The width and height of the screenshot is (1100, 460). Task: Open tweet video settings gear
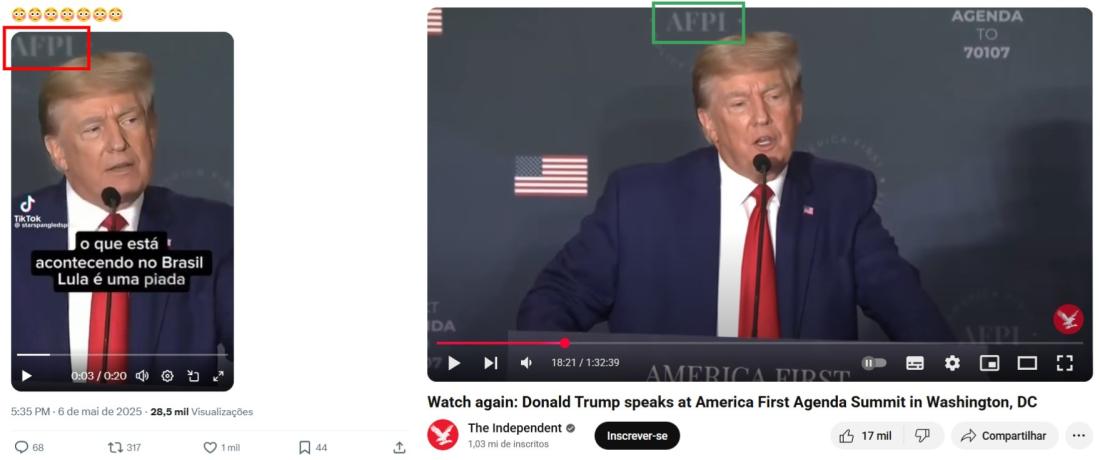pos(167,376)
